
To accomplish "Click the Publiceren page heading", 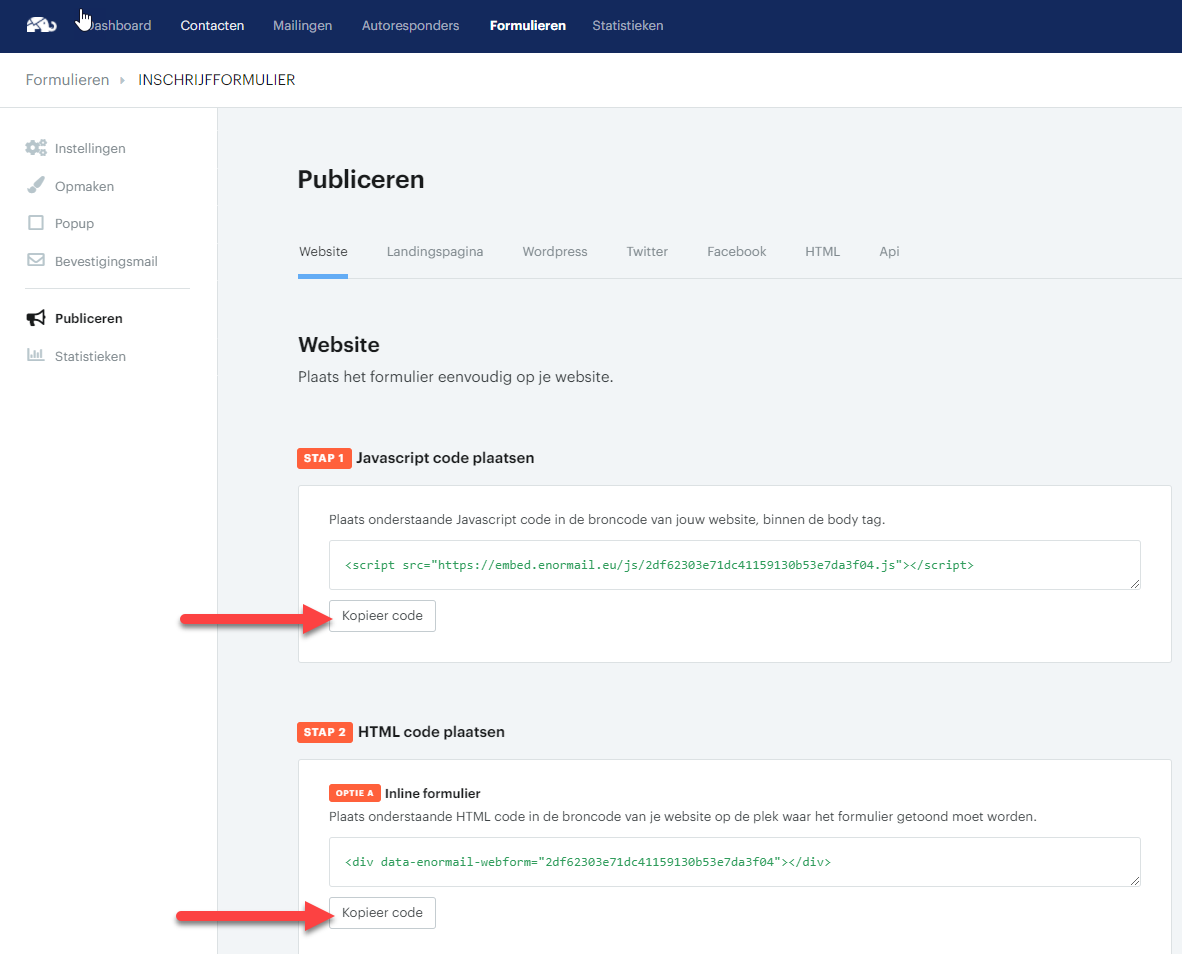I will (360, 179).
